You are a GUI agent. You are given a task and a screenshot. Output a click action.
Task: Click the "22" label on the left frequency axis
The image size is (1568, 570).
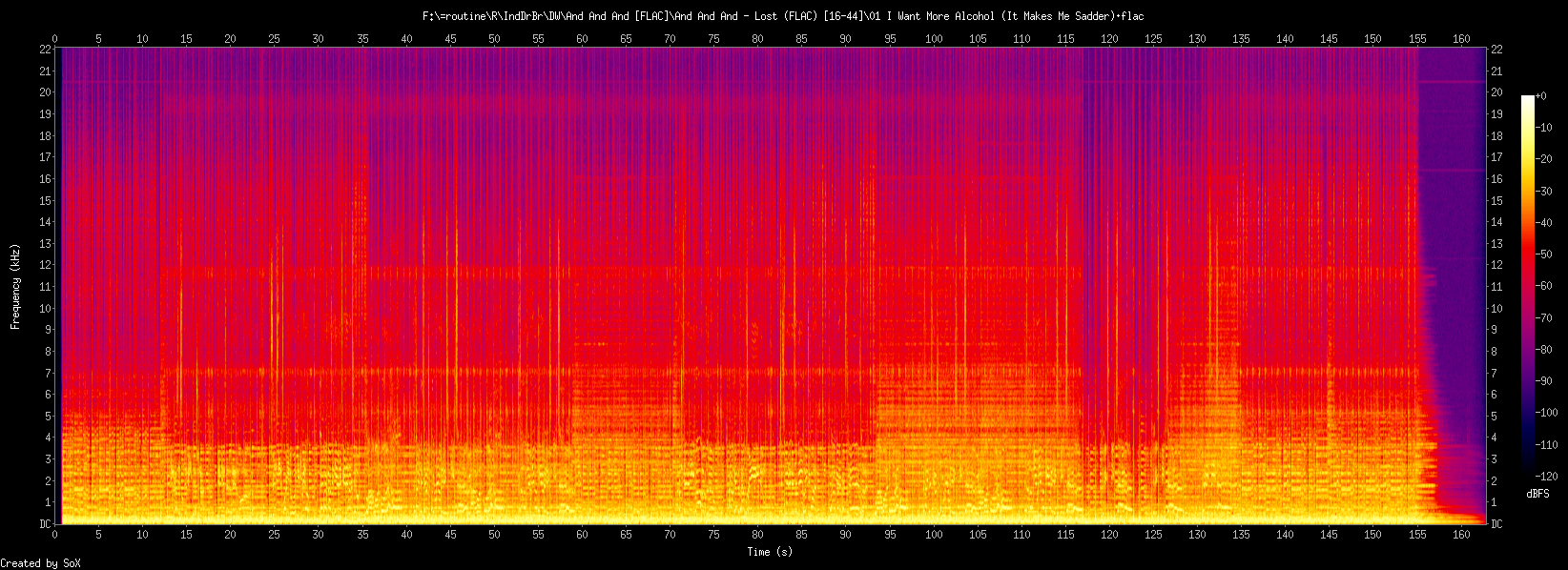click(x=45, y=49)
